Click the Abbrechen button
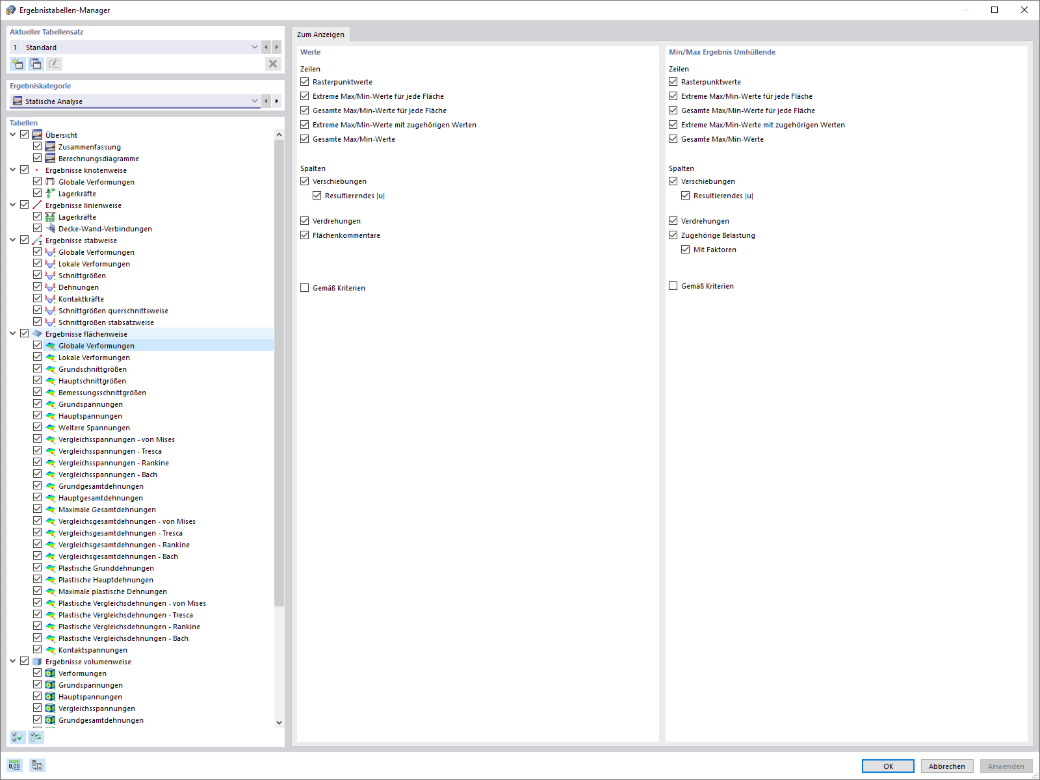Viewport: 1040px width, 780px height. (x=946, y=766)
